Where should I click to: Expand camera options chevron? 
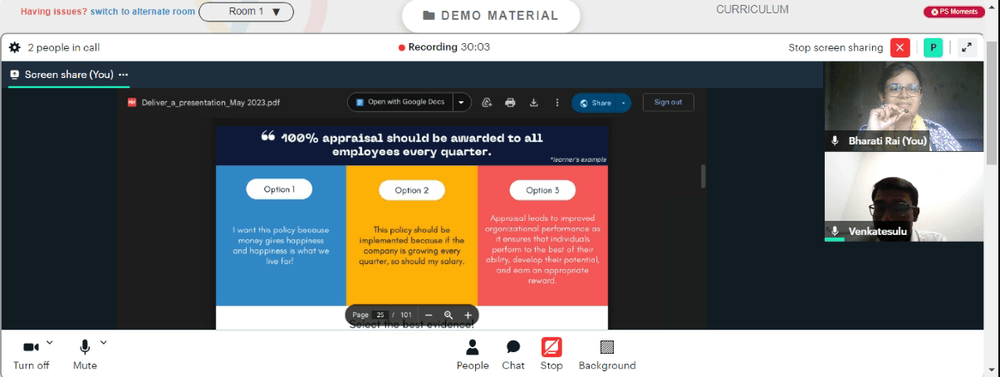[x=50, y=343]
